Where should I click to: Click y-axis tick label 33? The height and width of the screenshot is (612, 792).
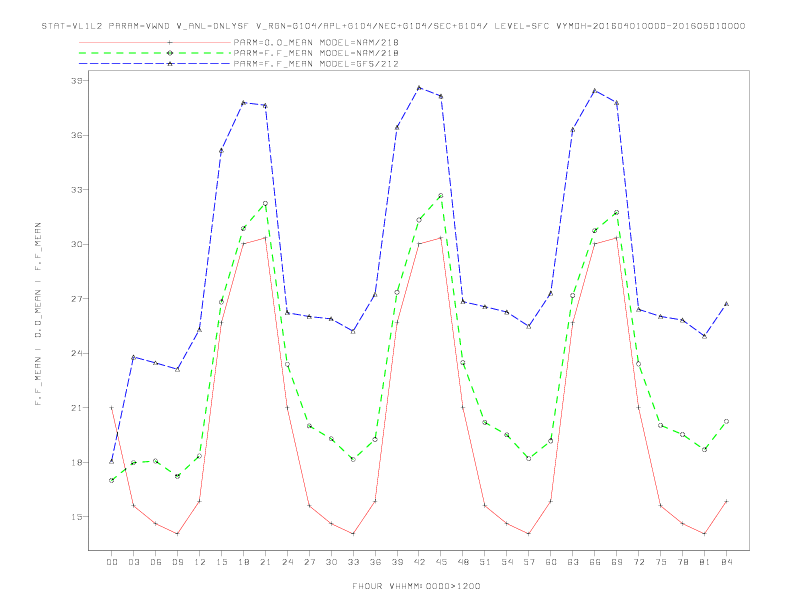[76, 190]
